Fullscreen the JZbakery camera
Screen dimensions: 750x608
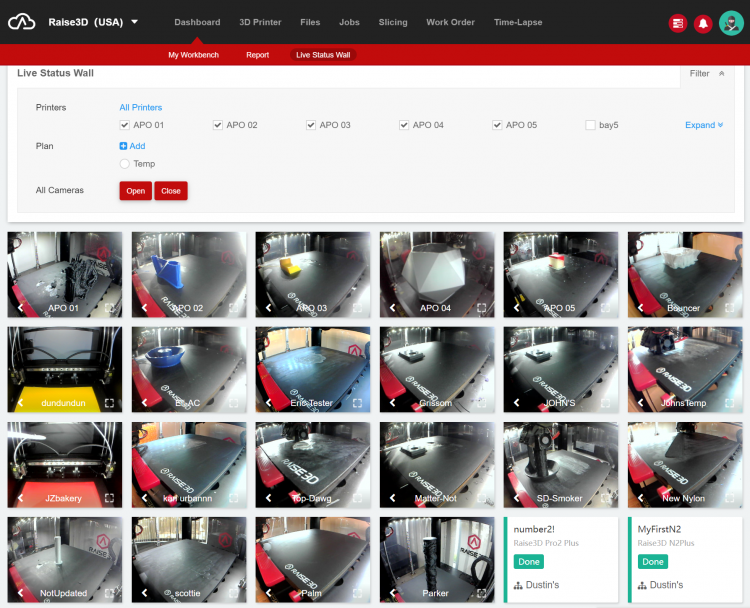[x=109, y=498]
